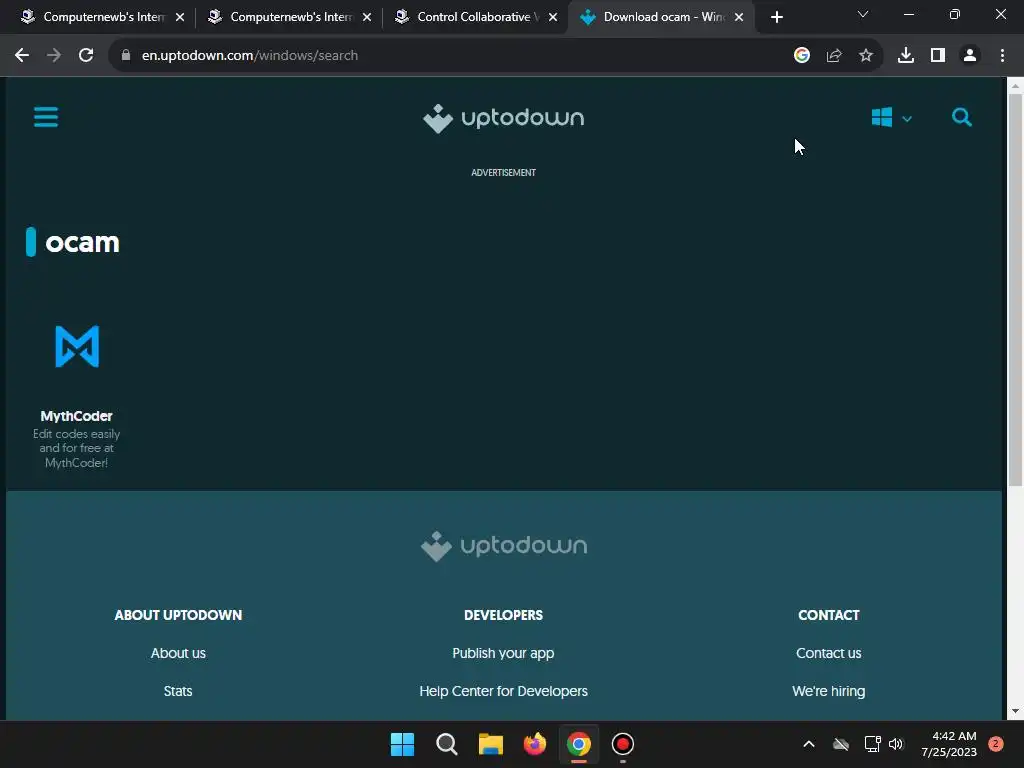Viewport: 1024px width, 768px height.
Task: Go back to the previous page
Action: coord(22,56)
